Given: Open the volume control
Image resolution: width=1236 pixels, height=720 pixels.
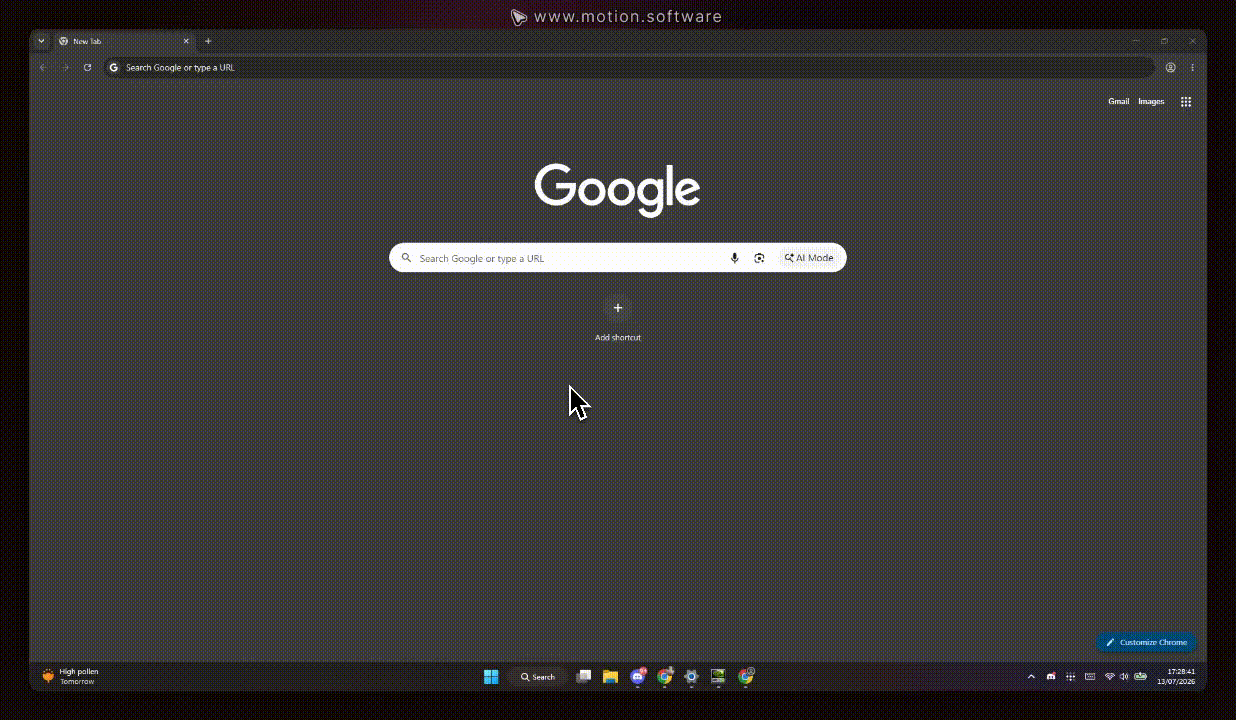Looking at the screenshot, I should (1124, 677).
